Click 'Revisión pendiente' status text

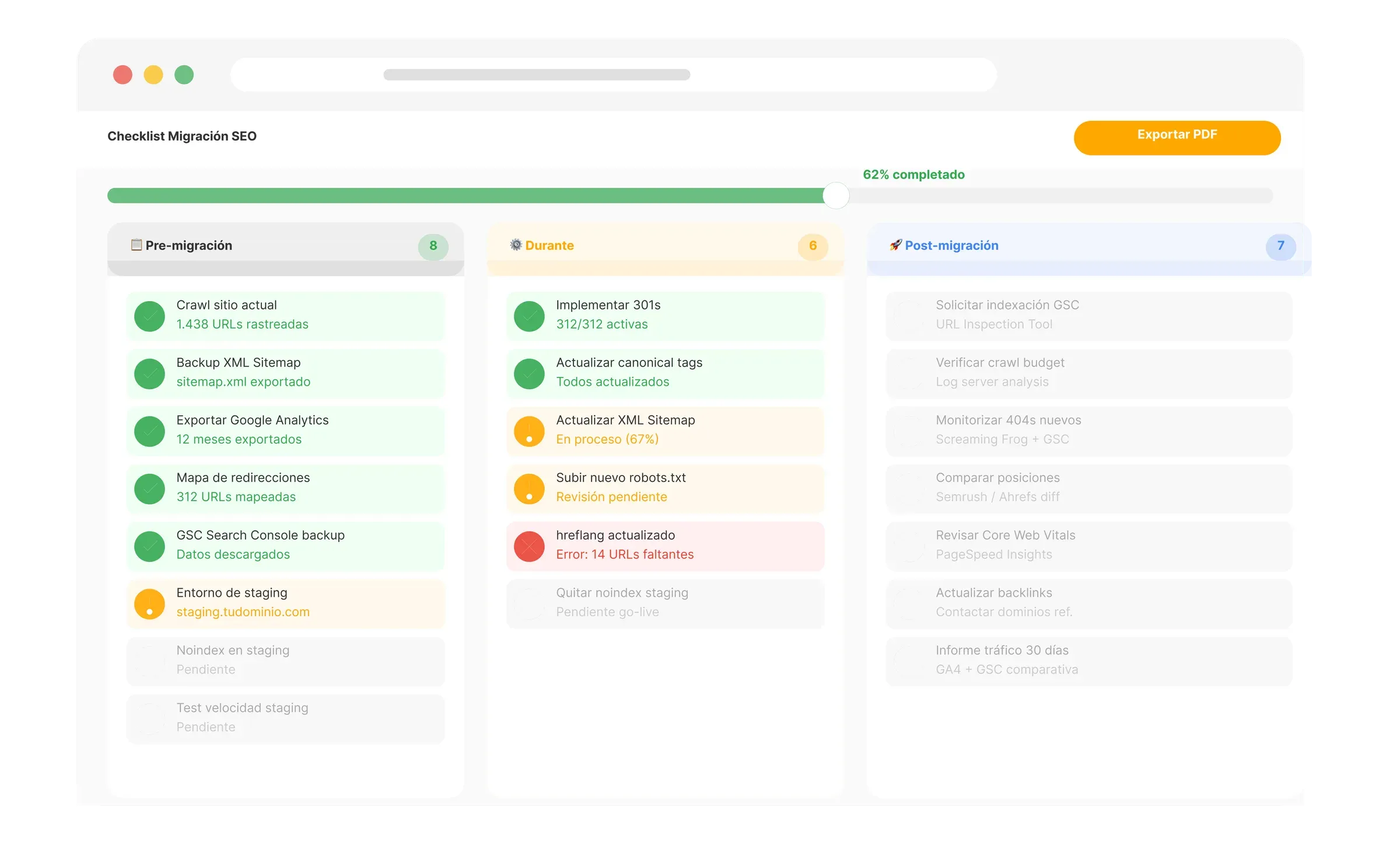[x=611, y=497]
